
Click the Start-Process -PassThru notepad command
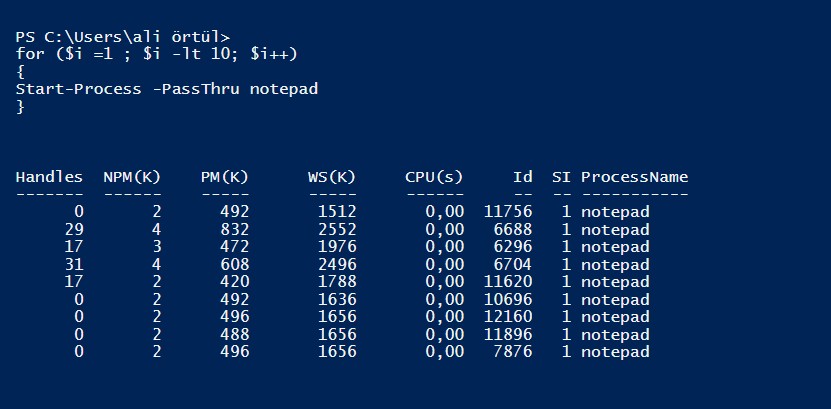(x=167, y=89)
